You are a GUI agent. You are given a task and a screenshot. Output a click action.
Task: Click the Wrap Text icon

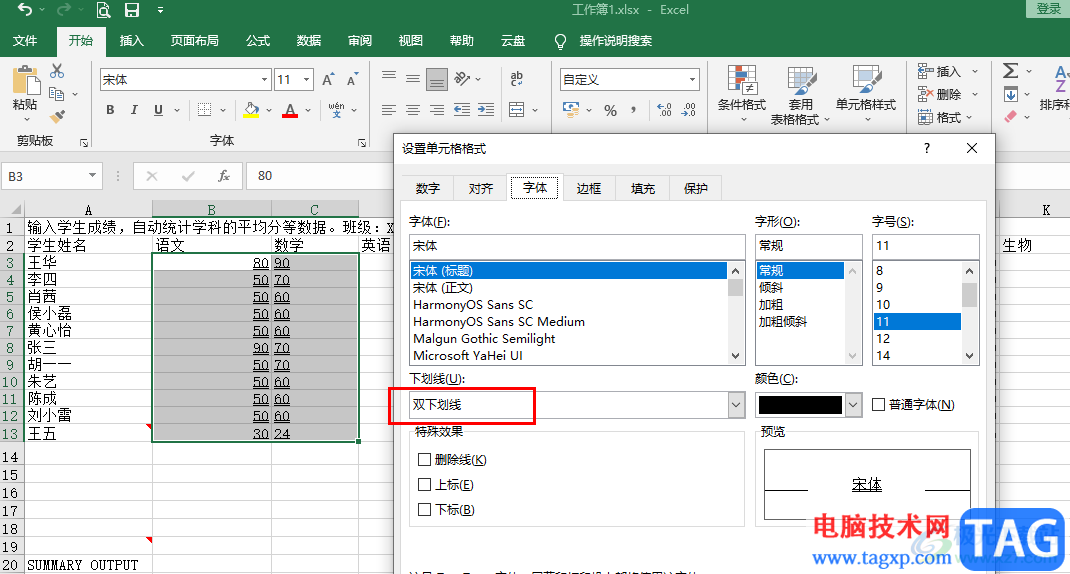(517, 78)
